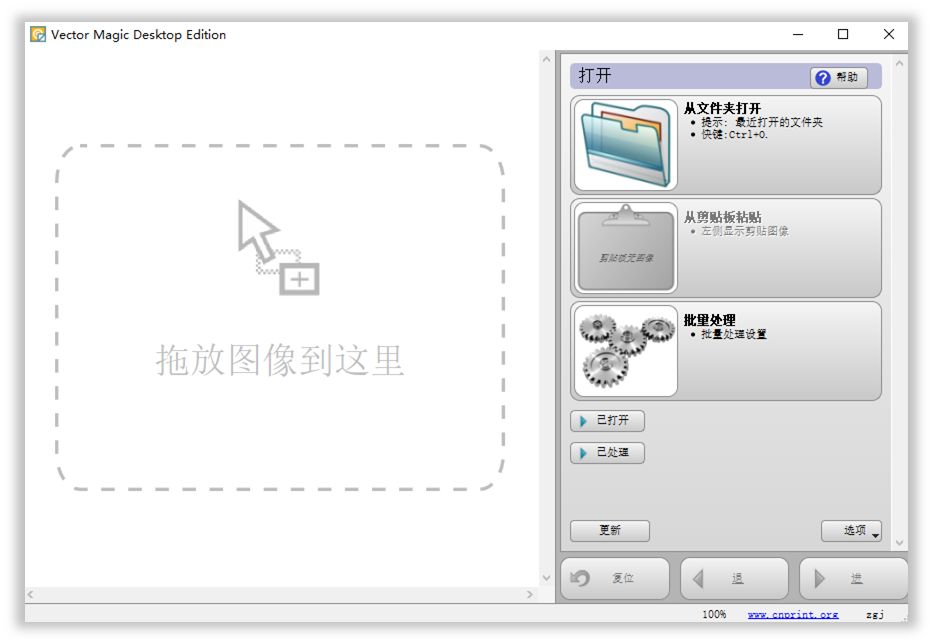Click the 退 back navigation button
Screen dimensions: 933x644
(x=734, y=578)
